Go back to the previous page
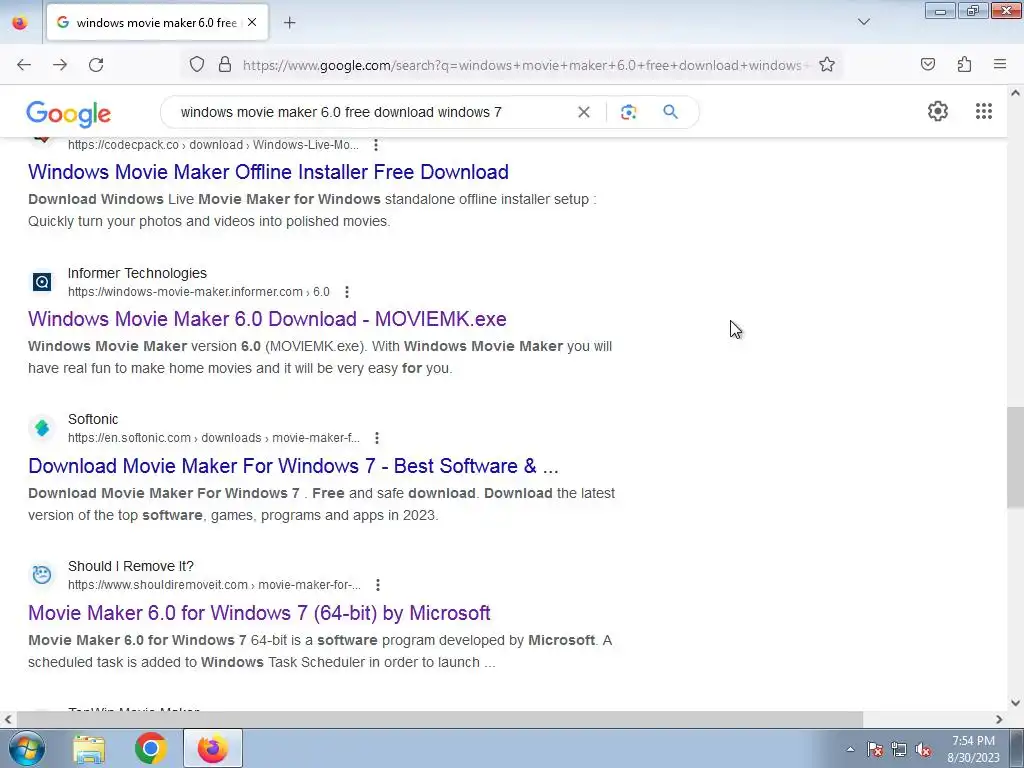 click(24, 65)
